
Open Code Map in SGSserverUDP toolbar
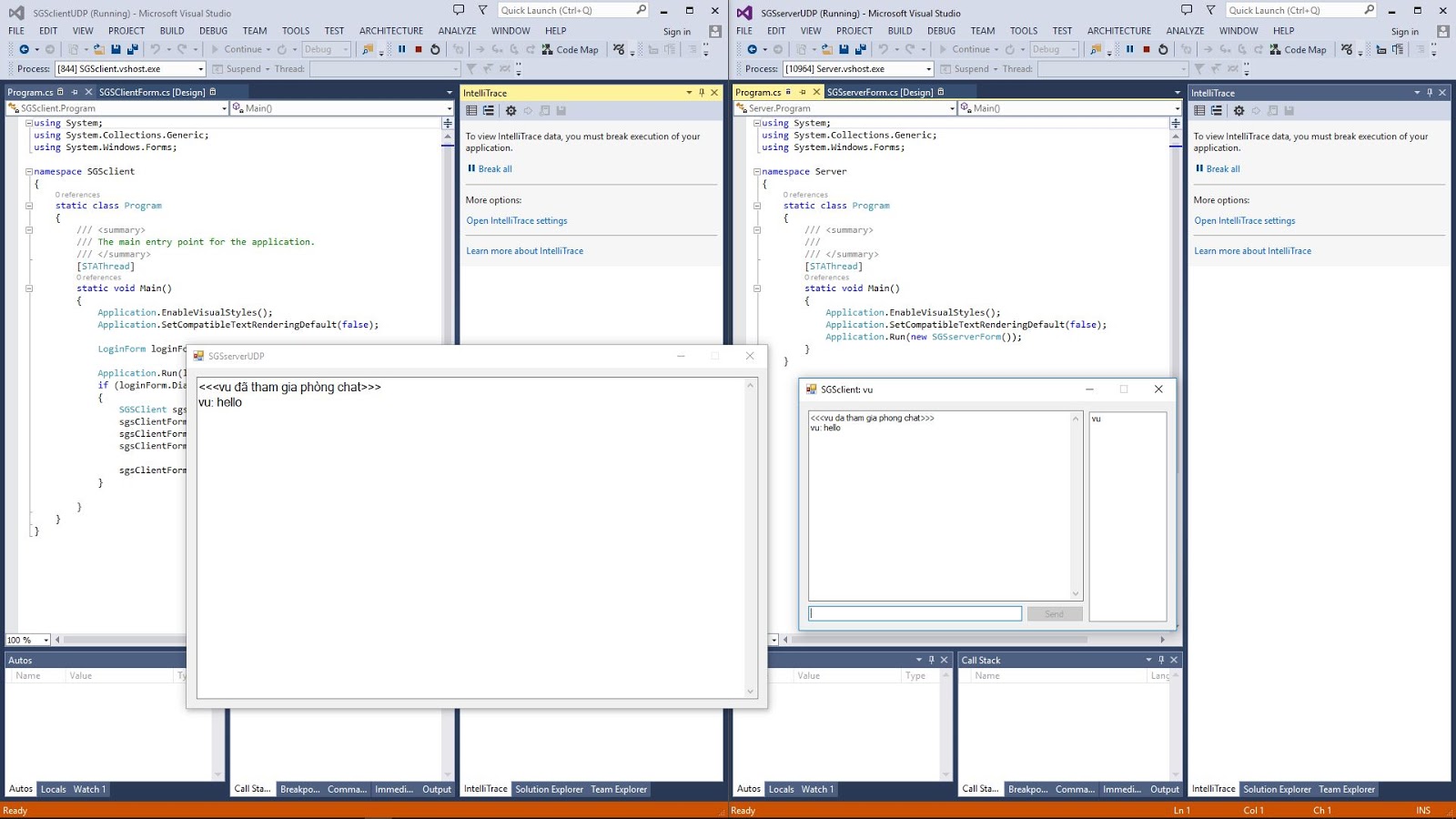pos(1299,49)
